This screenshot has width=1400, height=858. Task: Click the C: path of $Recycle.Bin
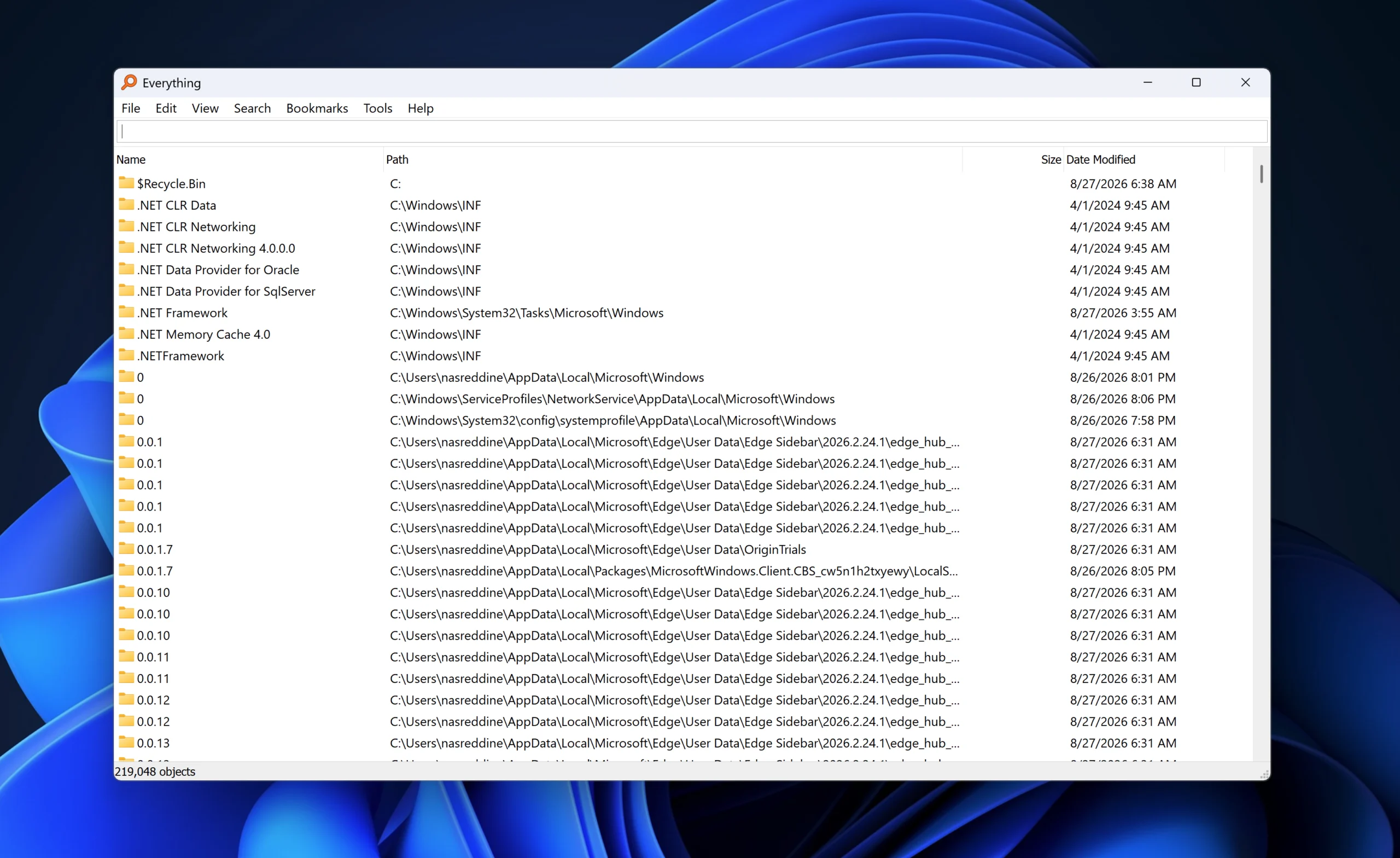(x=395, y=184)
